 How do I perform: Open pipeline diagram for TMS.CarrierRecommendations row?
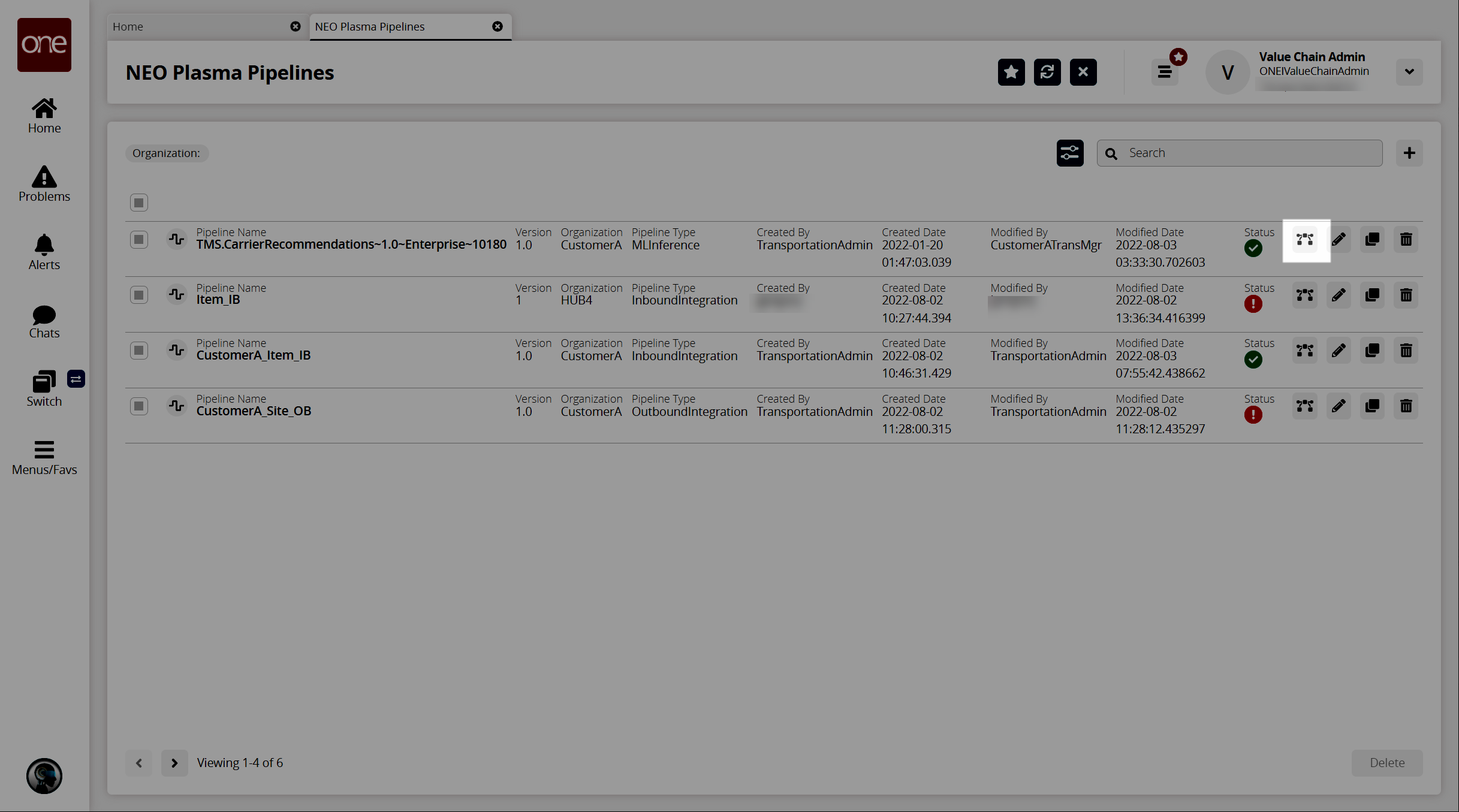pos(1305,240)
